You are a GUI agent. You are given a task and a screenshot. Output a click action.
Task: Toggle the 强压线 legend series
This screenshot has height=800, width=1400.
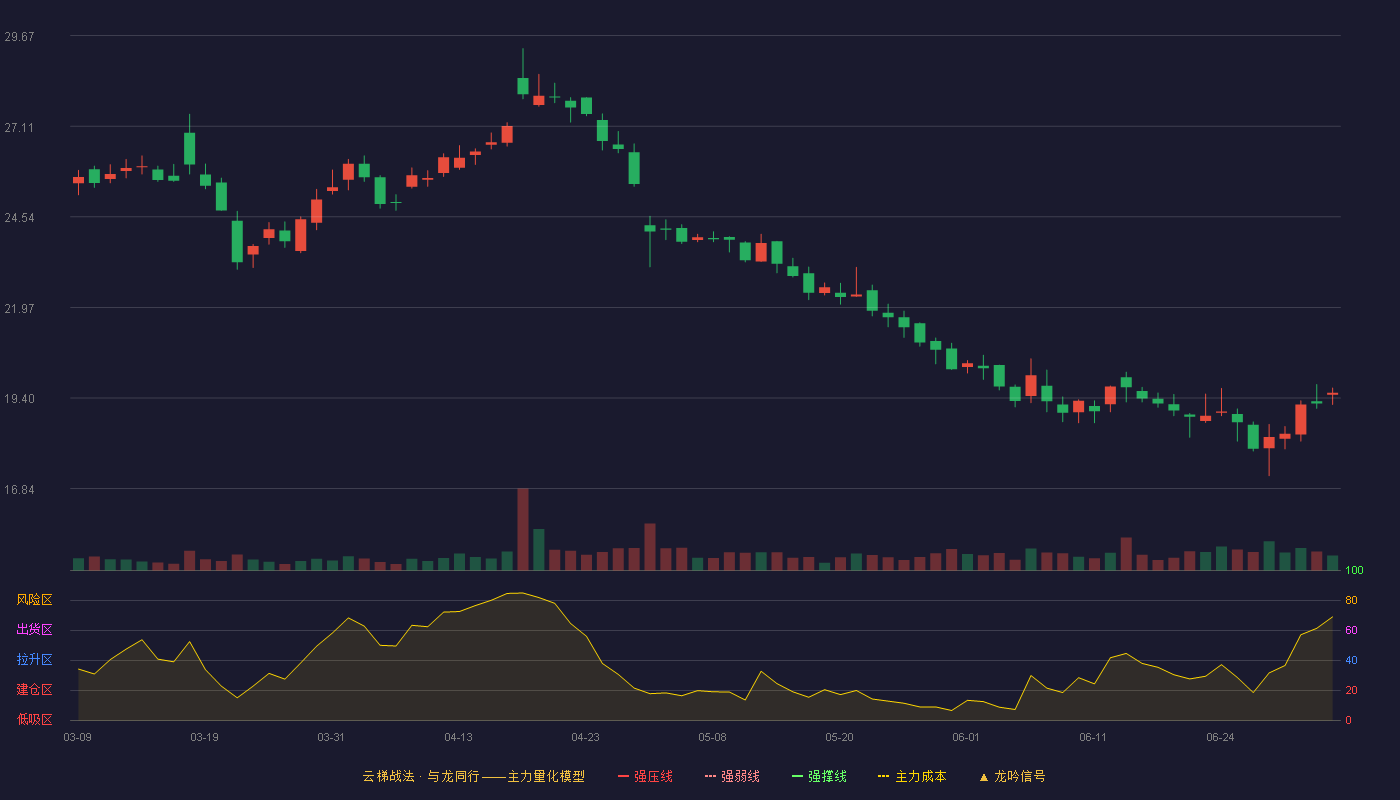point(645,776)
